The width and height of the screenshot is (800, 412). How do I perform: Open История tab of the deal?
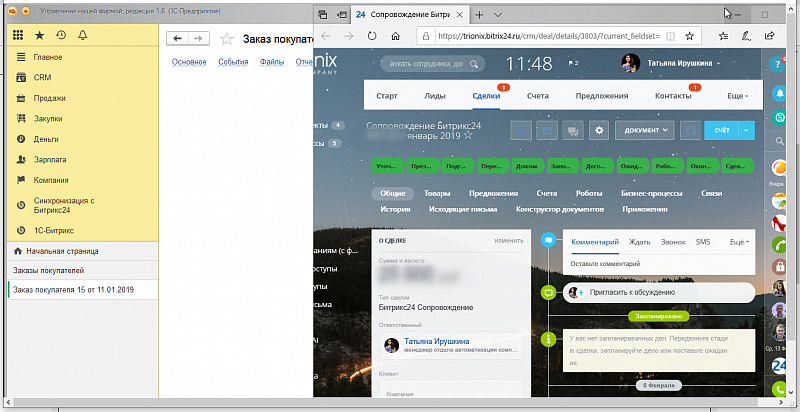[395, 209]
